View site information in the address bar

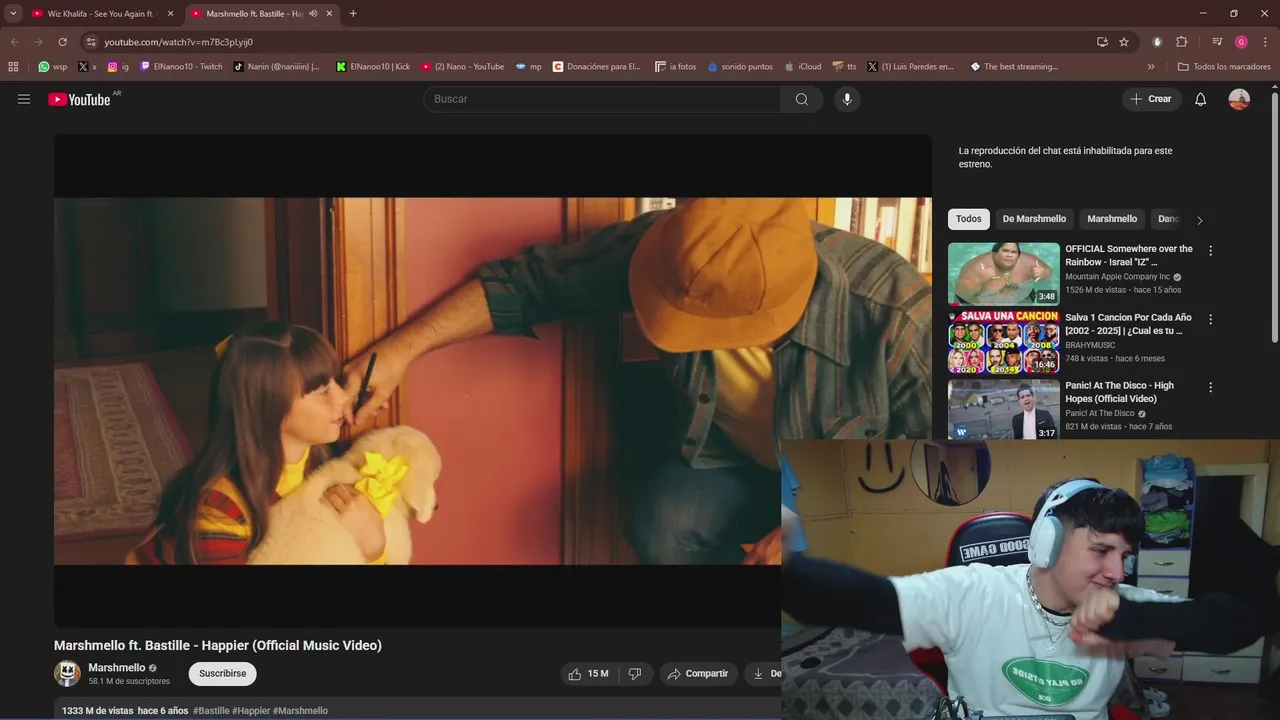(91, 42)
